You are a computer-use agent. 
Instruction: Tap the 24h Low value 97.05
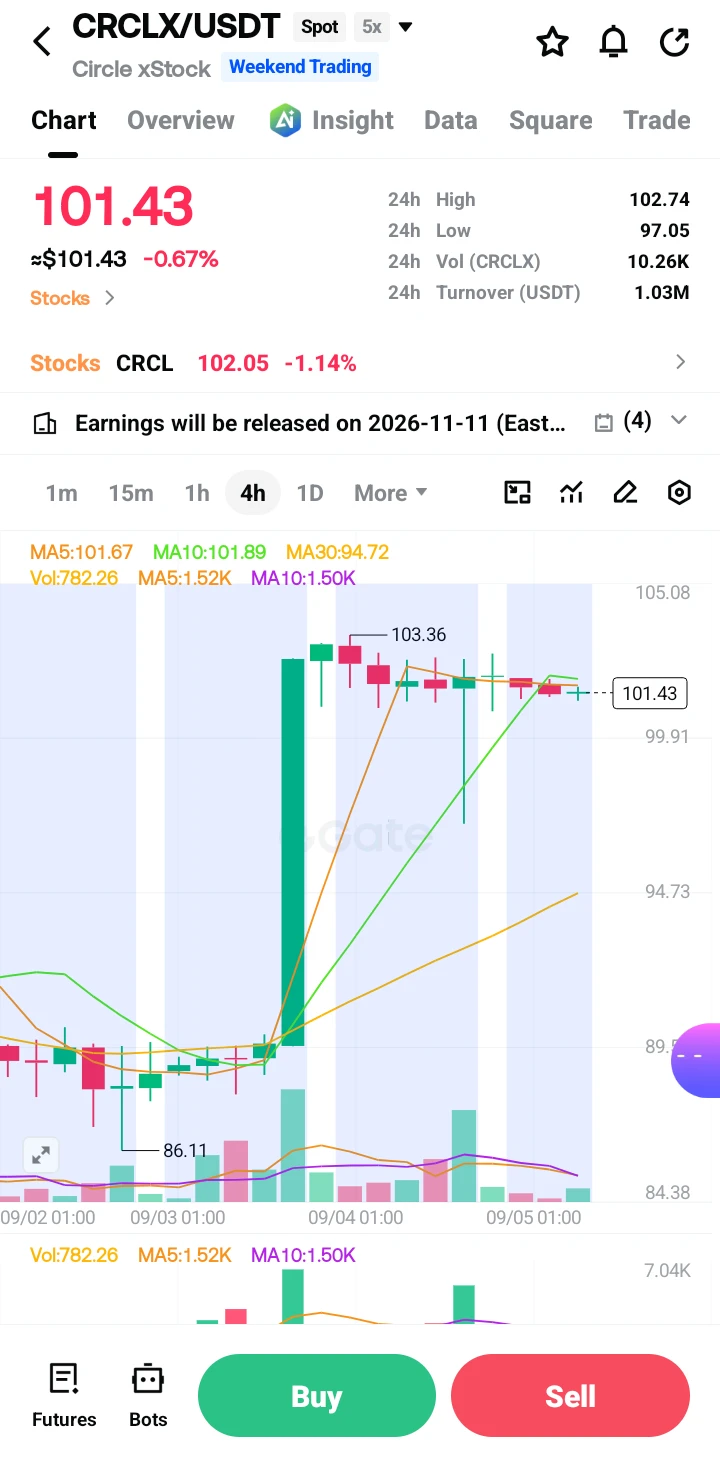665,231
